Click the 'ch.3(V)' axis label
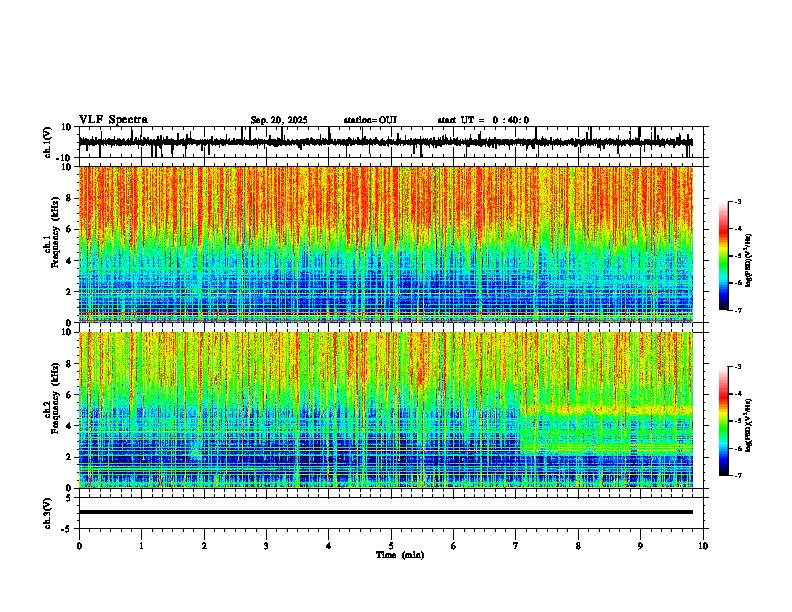Screen dimensions: 792x612 click(x=48, y=514)
